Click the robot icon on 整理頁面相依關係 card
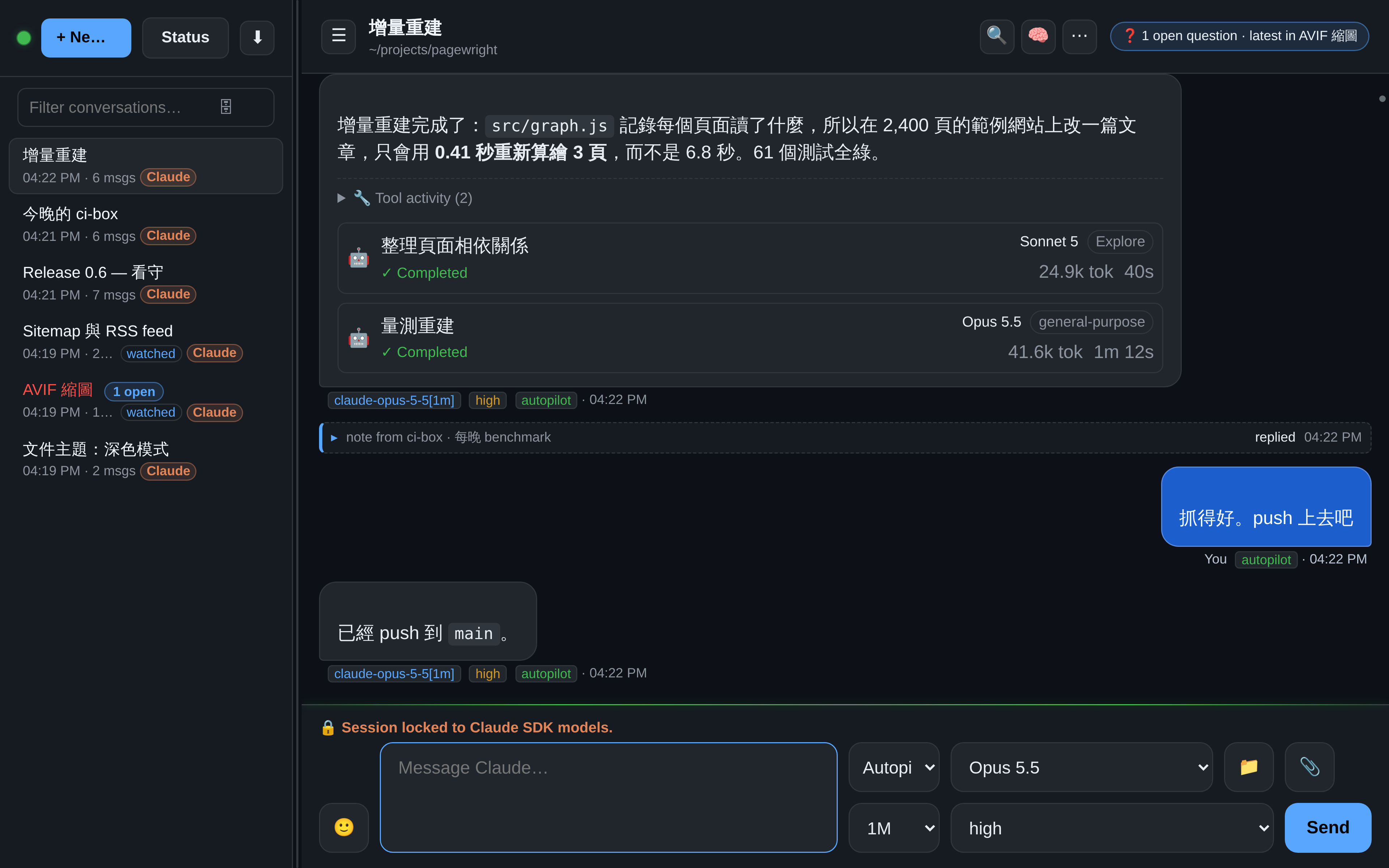 (358, 258)
